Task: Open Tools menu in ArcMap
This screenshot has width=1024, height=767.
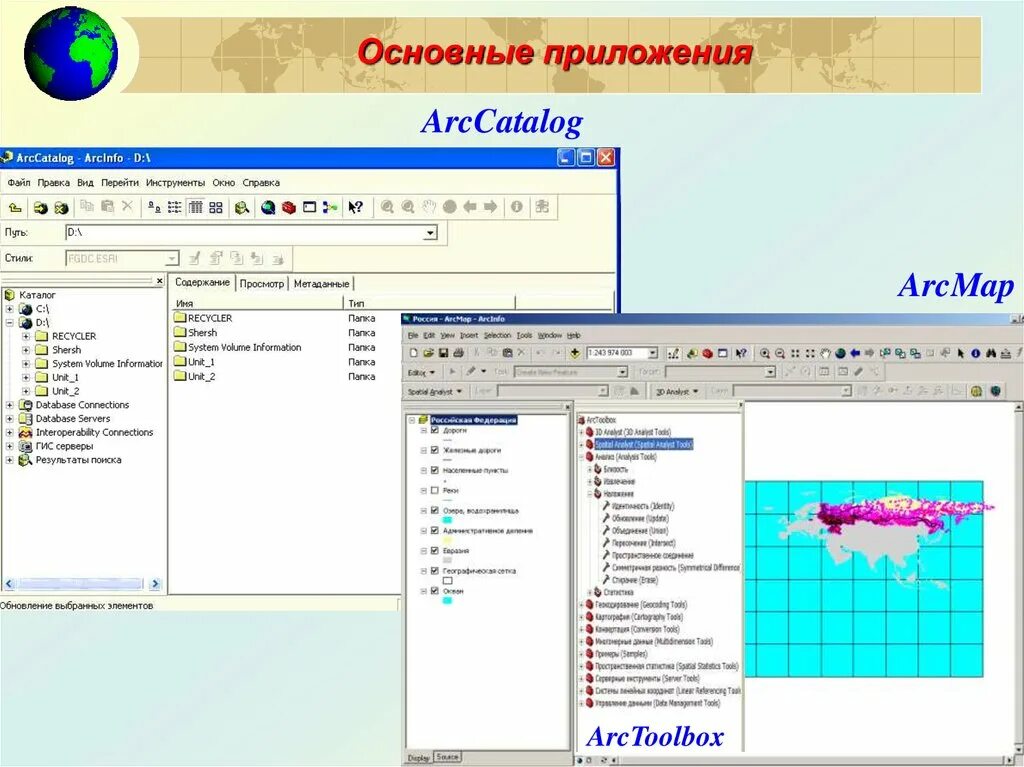Action: [x=524, y=335]
